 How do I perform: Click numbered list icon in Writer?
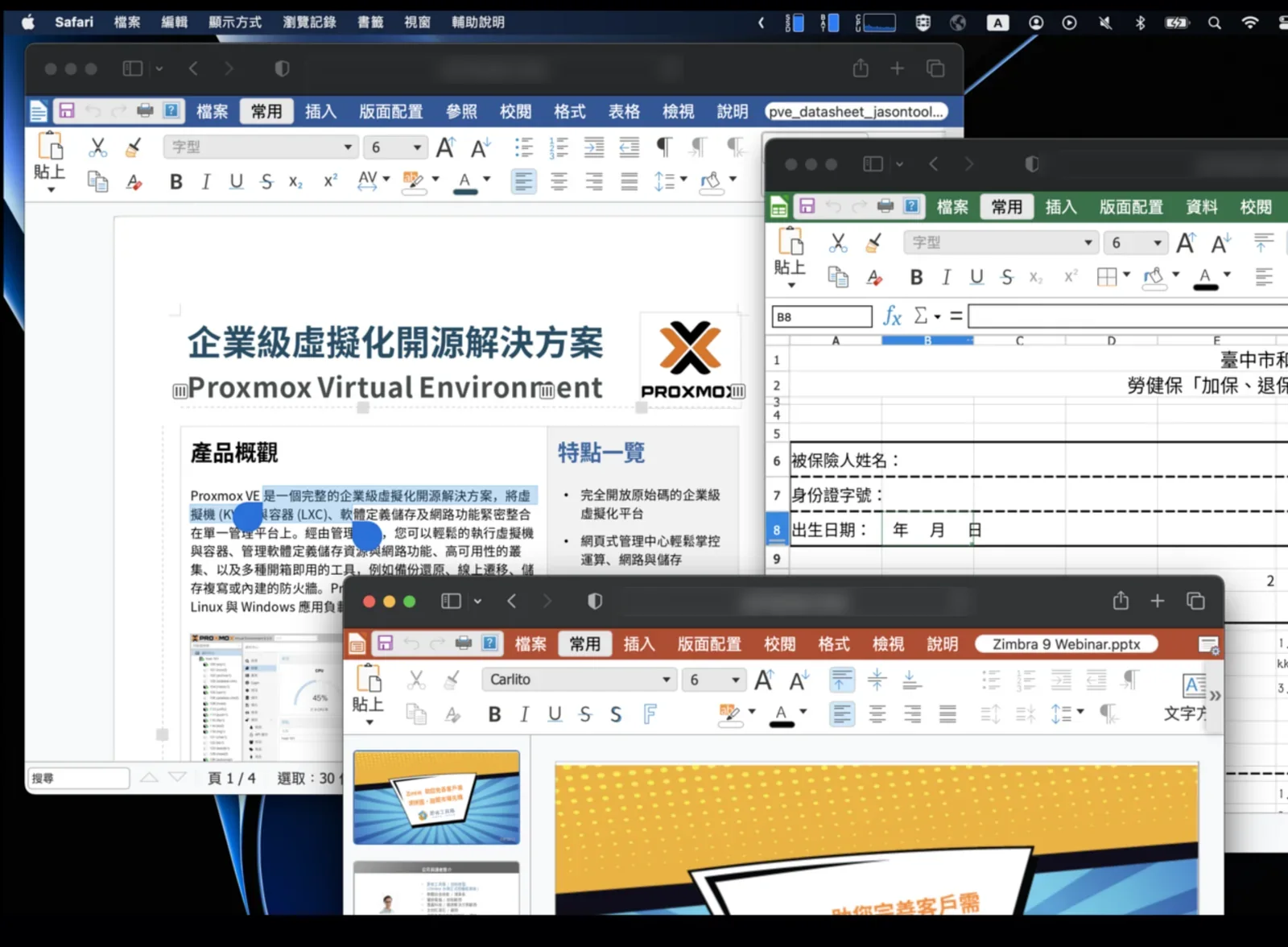pos(559,147)
